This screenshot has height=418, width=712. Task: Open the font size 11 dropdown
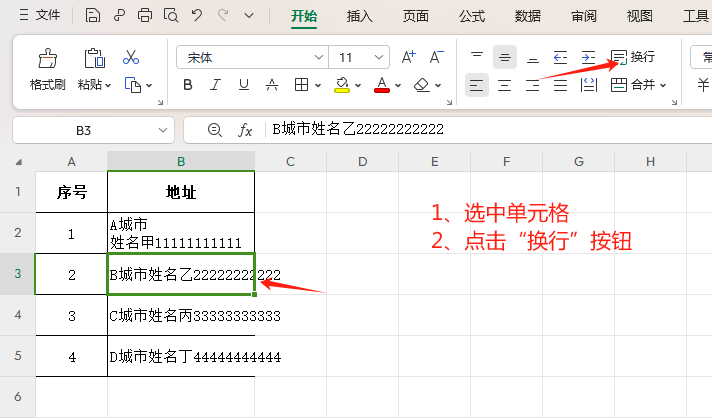tap(379, 57)
